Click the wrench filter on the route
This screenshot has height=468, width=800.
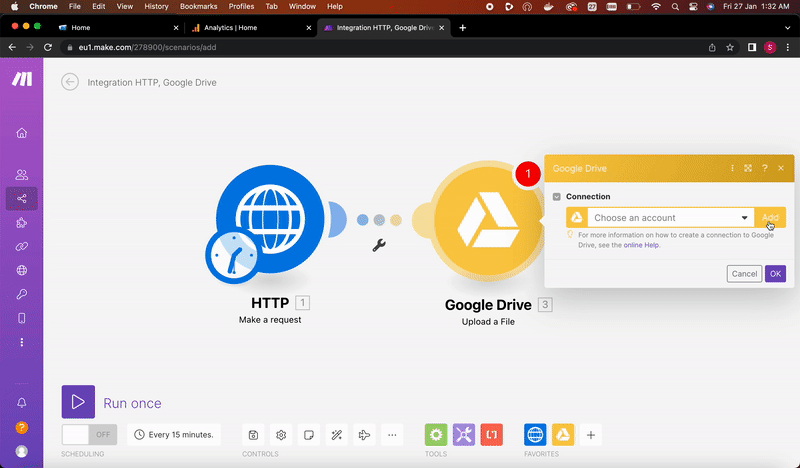(x=379, y=245)
